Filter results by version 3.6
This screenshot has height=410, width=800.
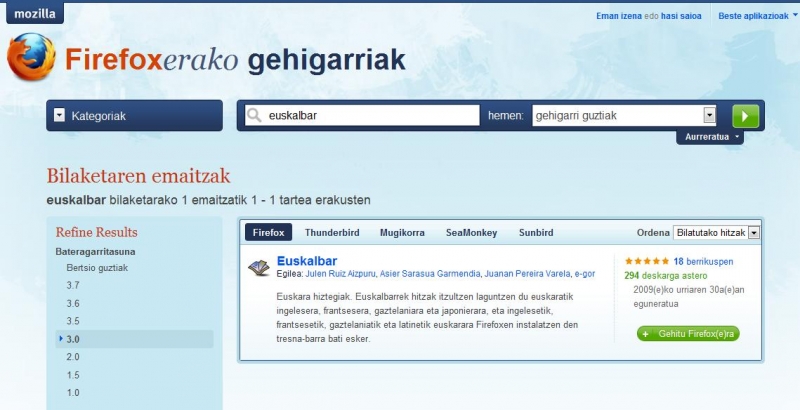(x=73, y=303)
